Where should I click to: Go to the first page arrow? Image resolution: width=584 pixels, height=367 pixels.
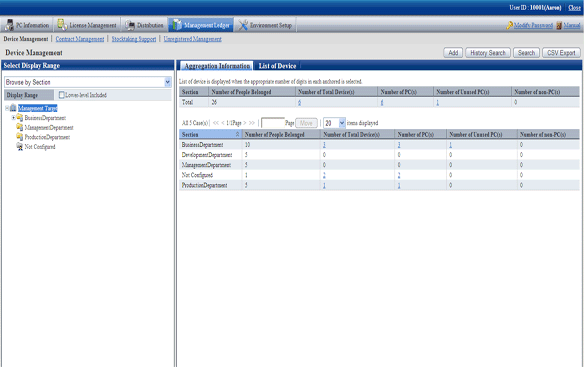pos(216,123)
